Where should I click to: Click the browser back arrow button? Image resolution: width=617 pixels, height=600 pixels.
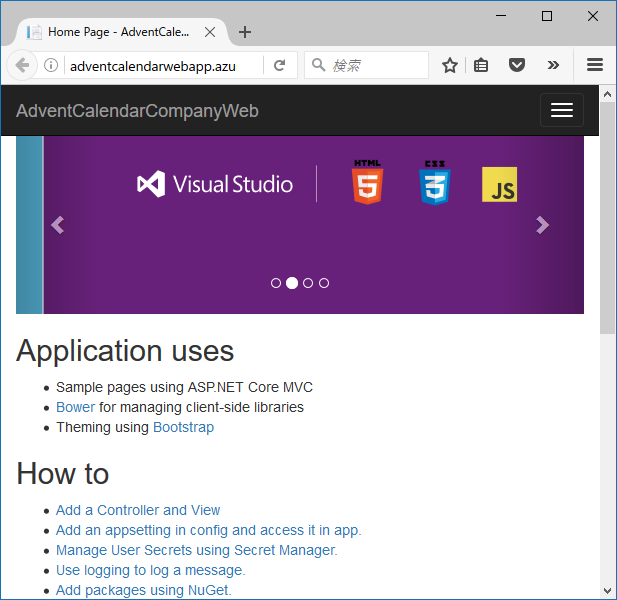pyautogui.click(x=22, y=65)
